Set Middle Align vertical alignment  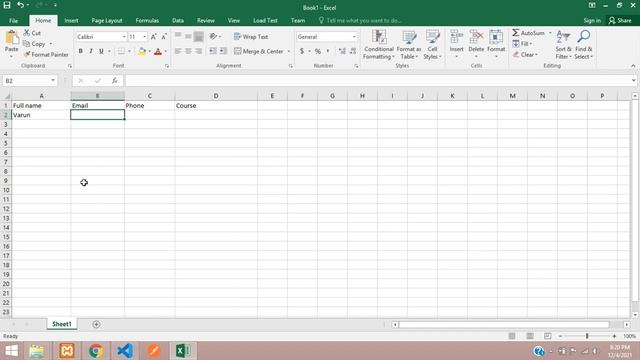coord(188,37)
